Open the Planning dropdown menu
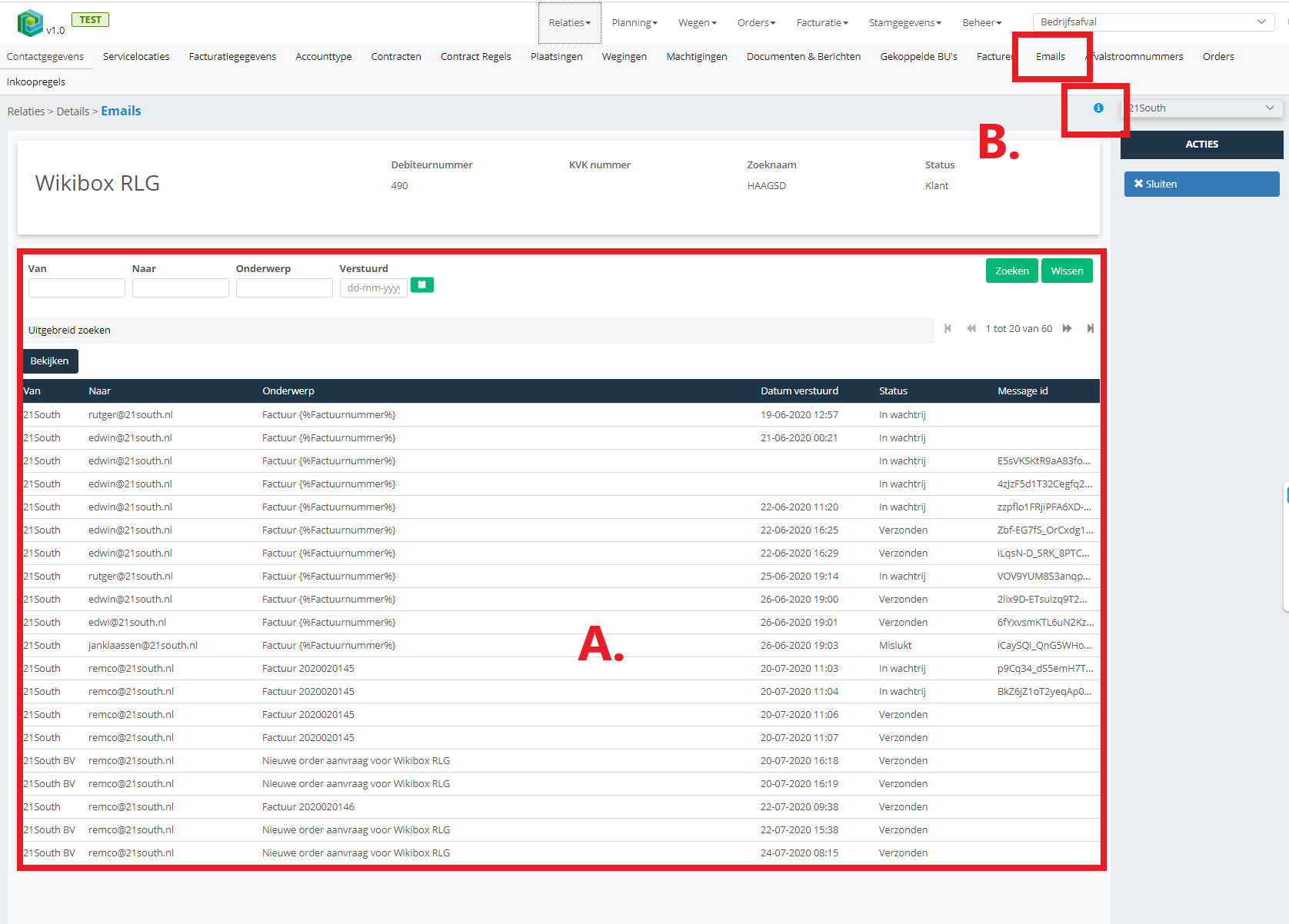 click(x=635, y=23)
